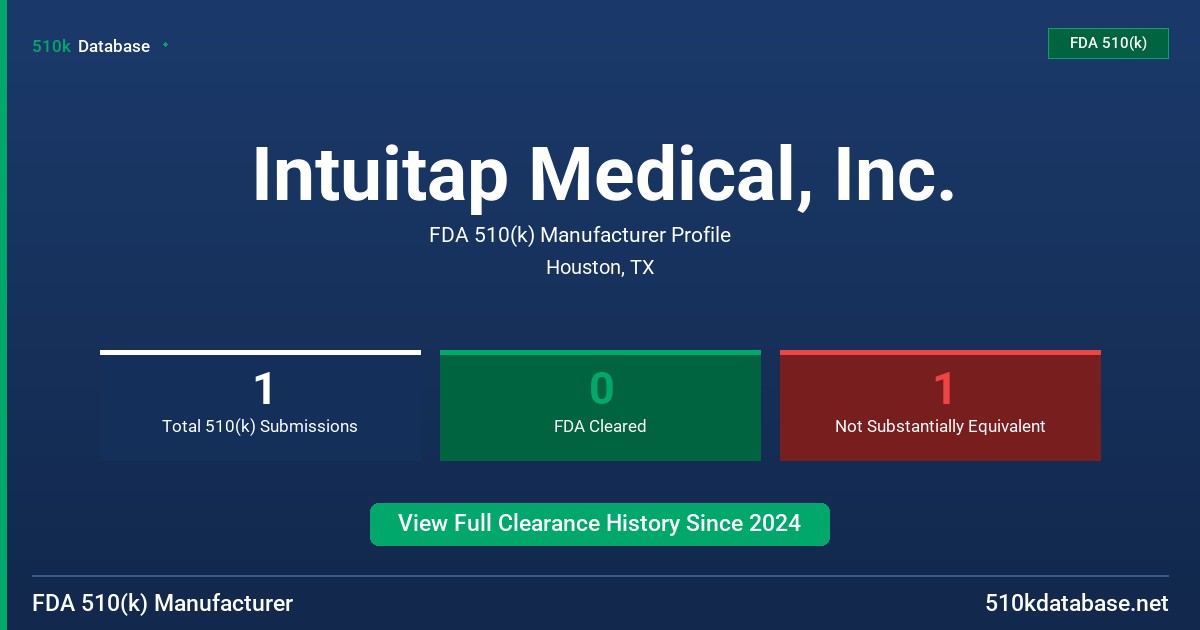Open the Not Substantially Equivalent card

940,406
